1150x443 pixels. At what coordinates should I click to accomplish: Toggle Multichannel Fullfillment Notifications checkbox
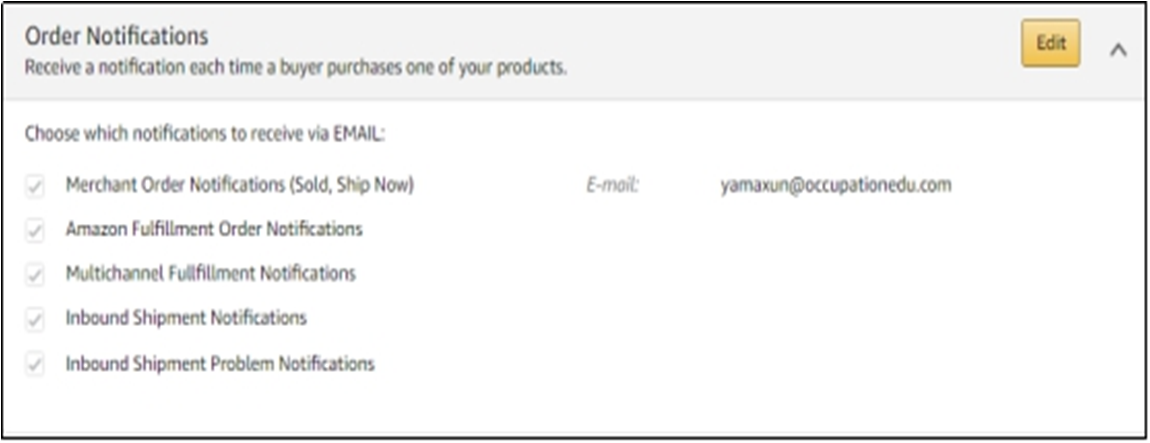(x=35, y=274)
